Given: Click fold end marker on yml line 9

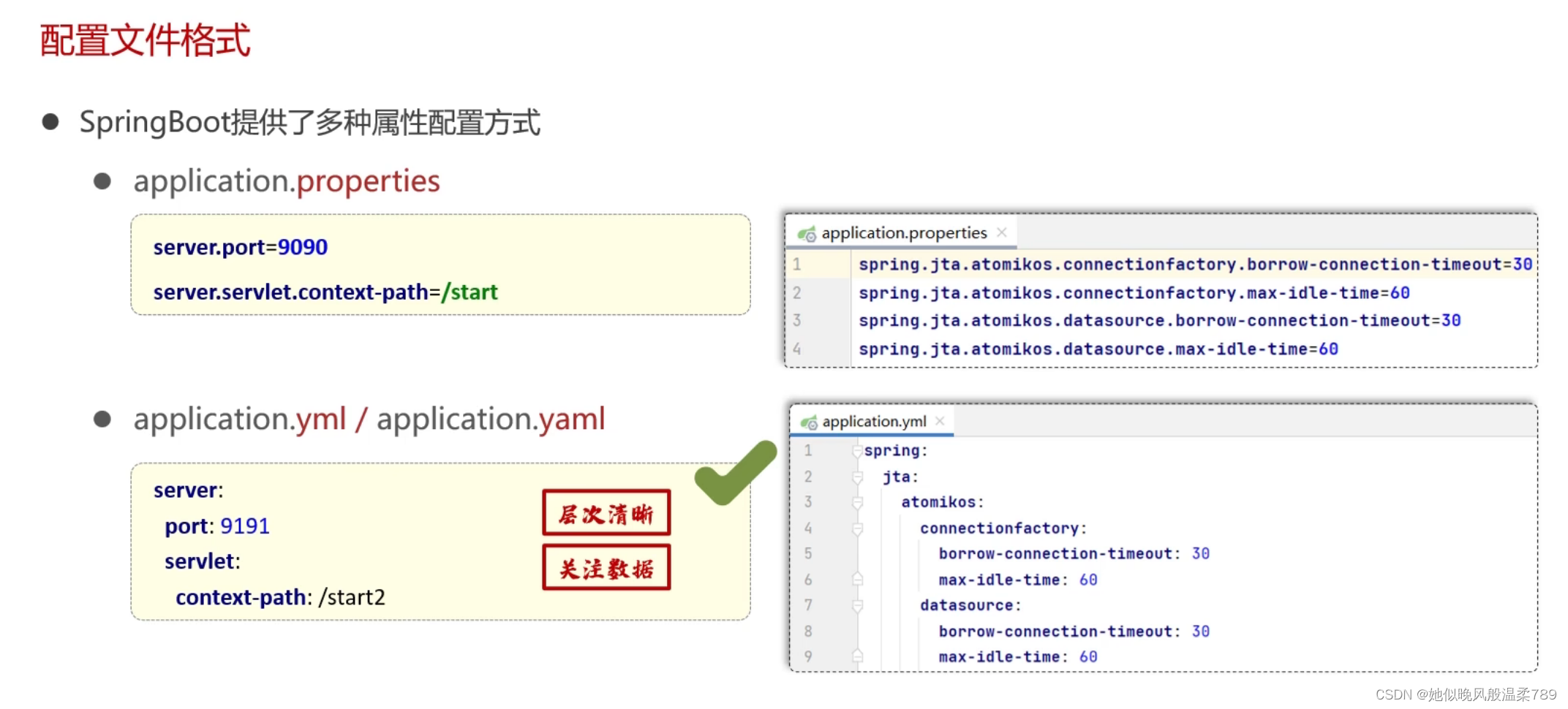Looking at the screenshot, I should point(857,656).
